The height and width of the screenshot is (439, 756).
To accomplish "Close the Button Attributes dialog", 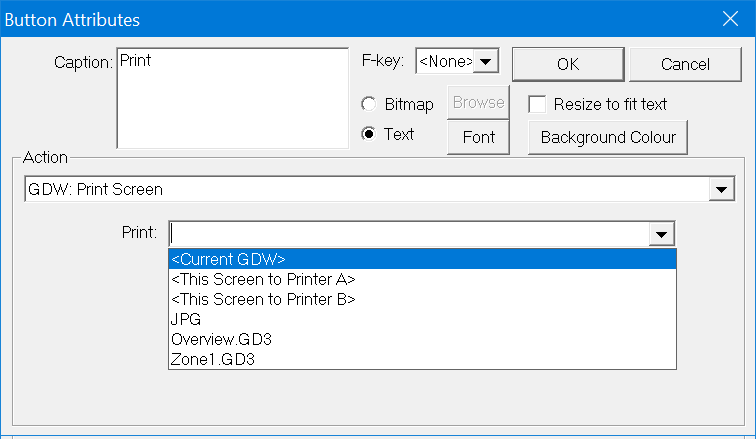I will 729,19.
